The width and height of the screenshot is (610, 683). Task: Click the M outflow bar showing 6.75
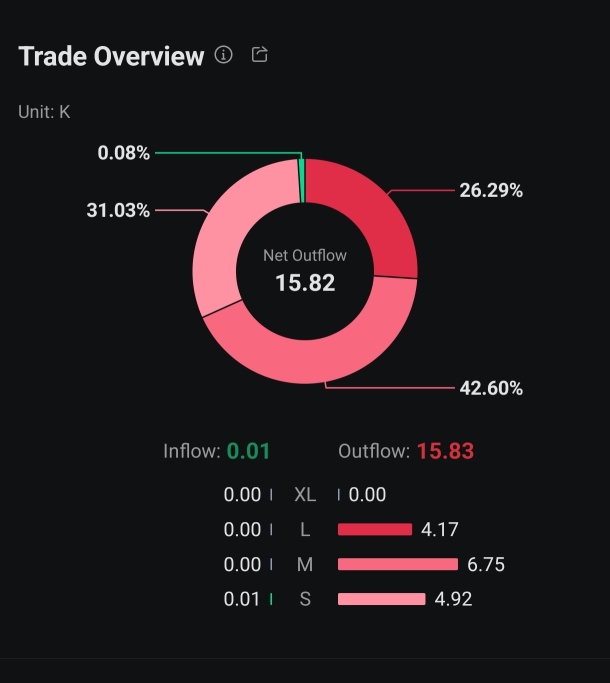[x=398, y=564]
